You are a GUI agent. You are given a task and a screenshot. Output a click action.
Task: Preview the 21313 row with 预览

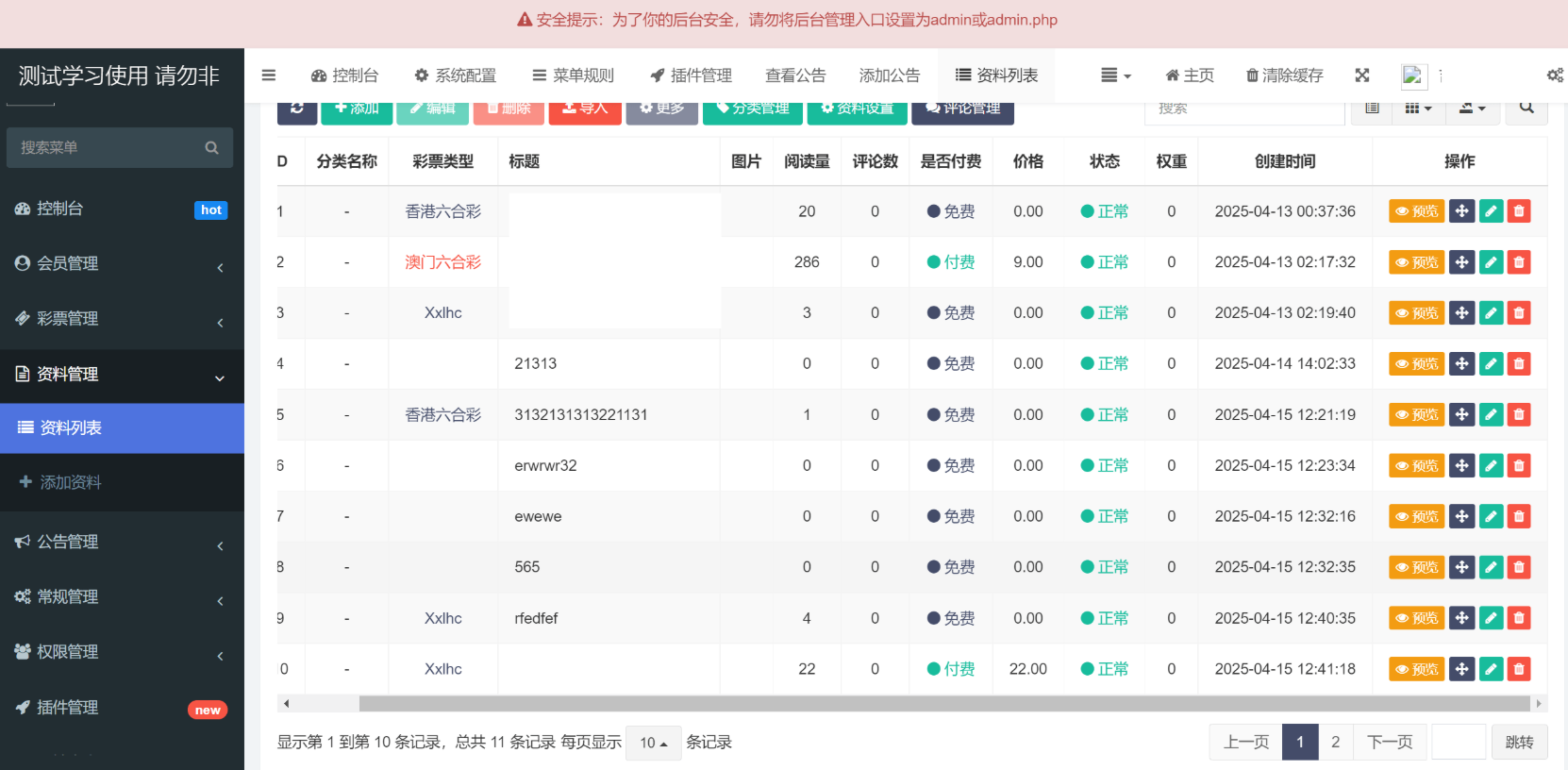coord(1416,364)
